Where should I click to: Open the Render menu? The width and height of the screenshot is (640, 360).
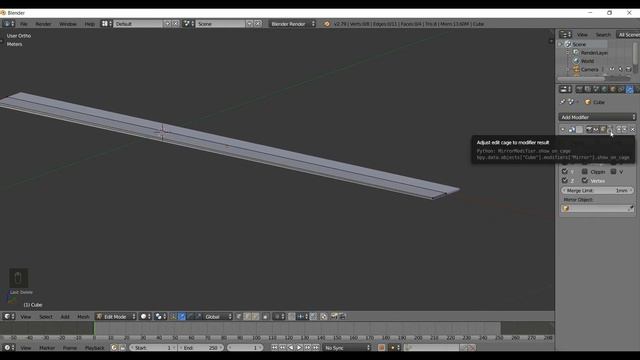click(43, 24)
